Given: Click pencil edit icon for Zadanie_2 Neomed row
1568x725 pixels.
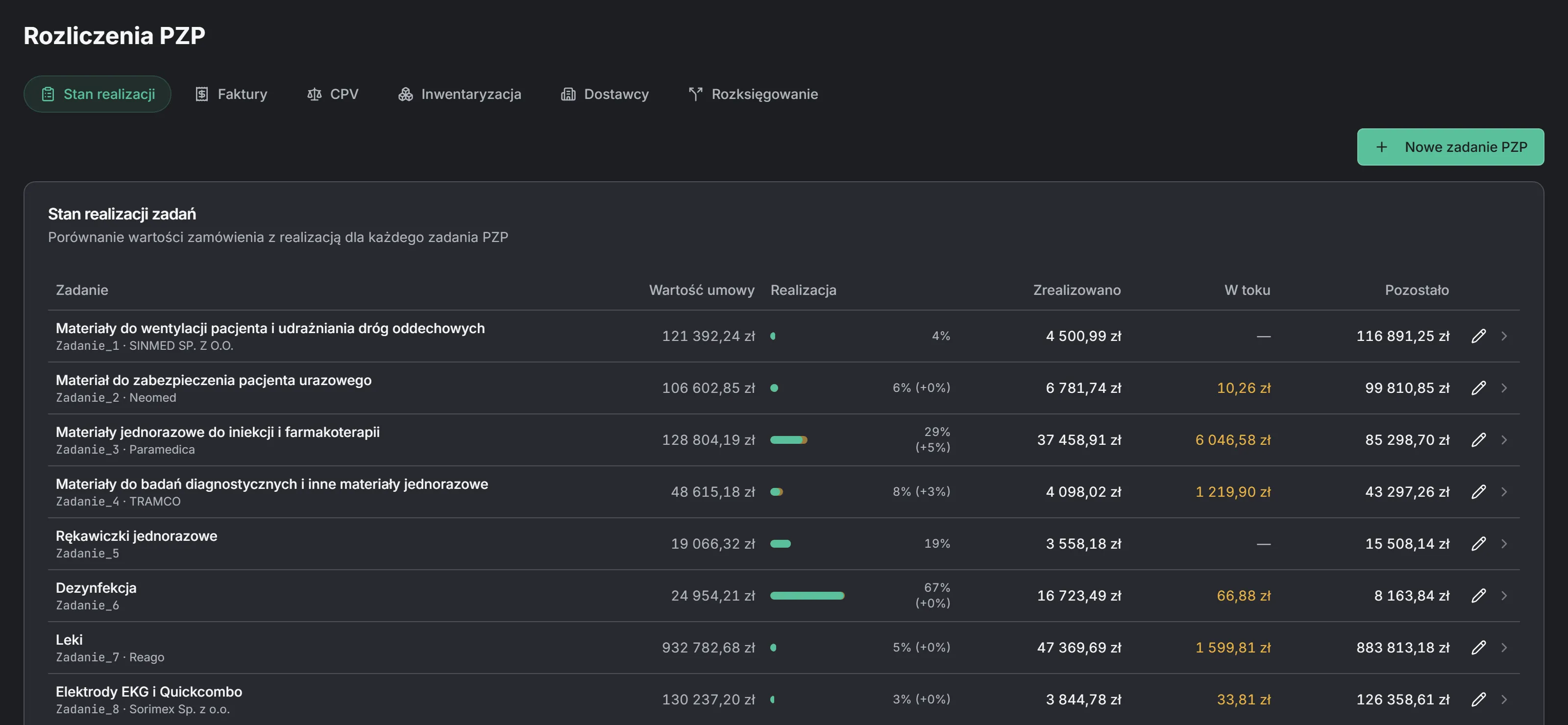Looking at the screenshot, I should pos(1478,388).
